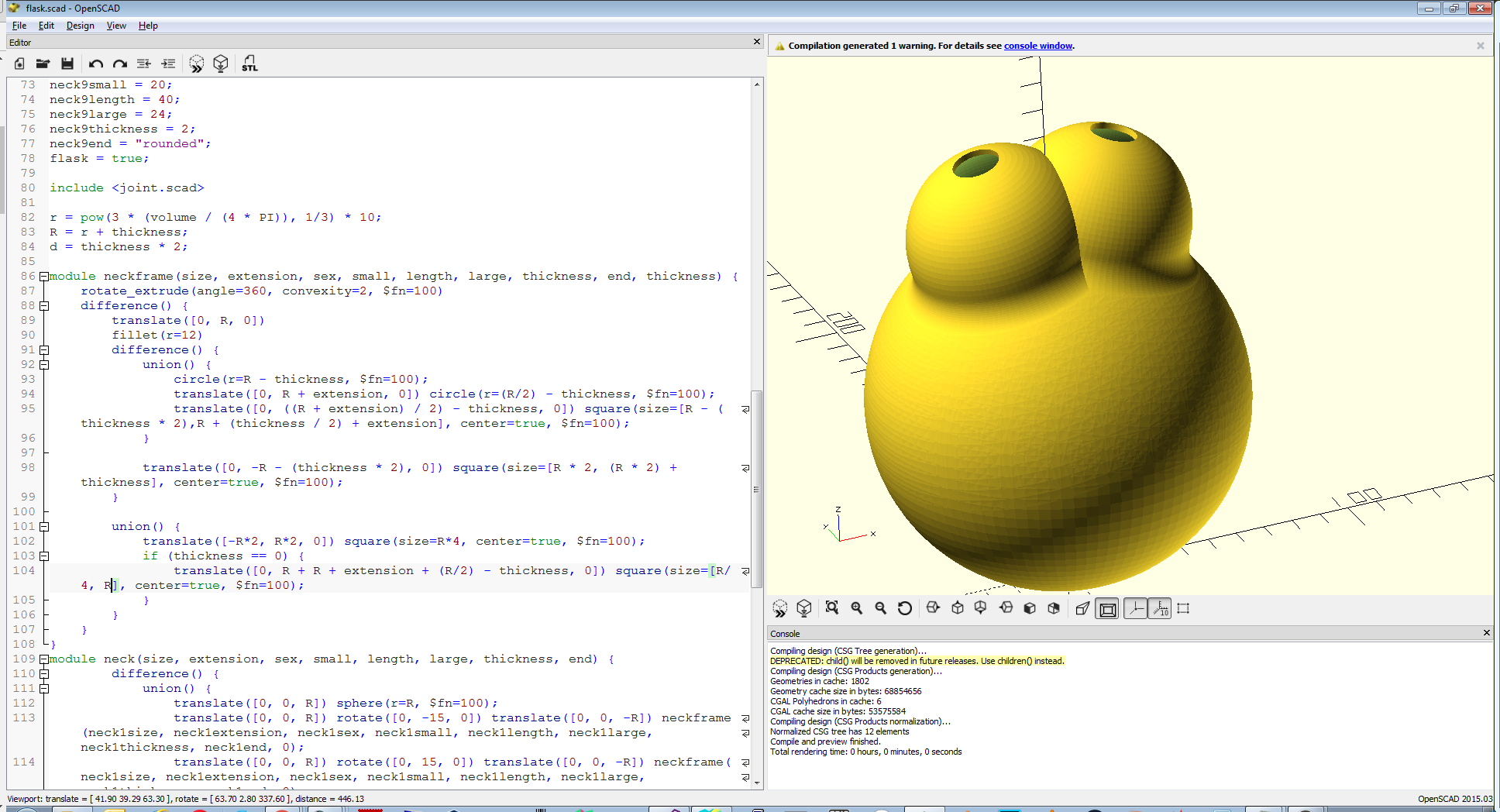Open the View menu

pyautogui.click(x=116, y=26)
